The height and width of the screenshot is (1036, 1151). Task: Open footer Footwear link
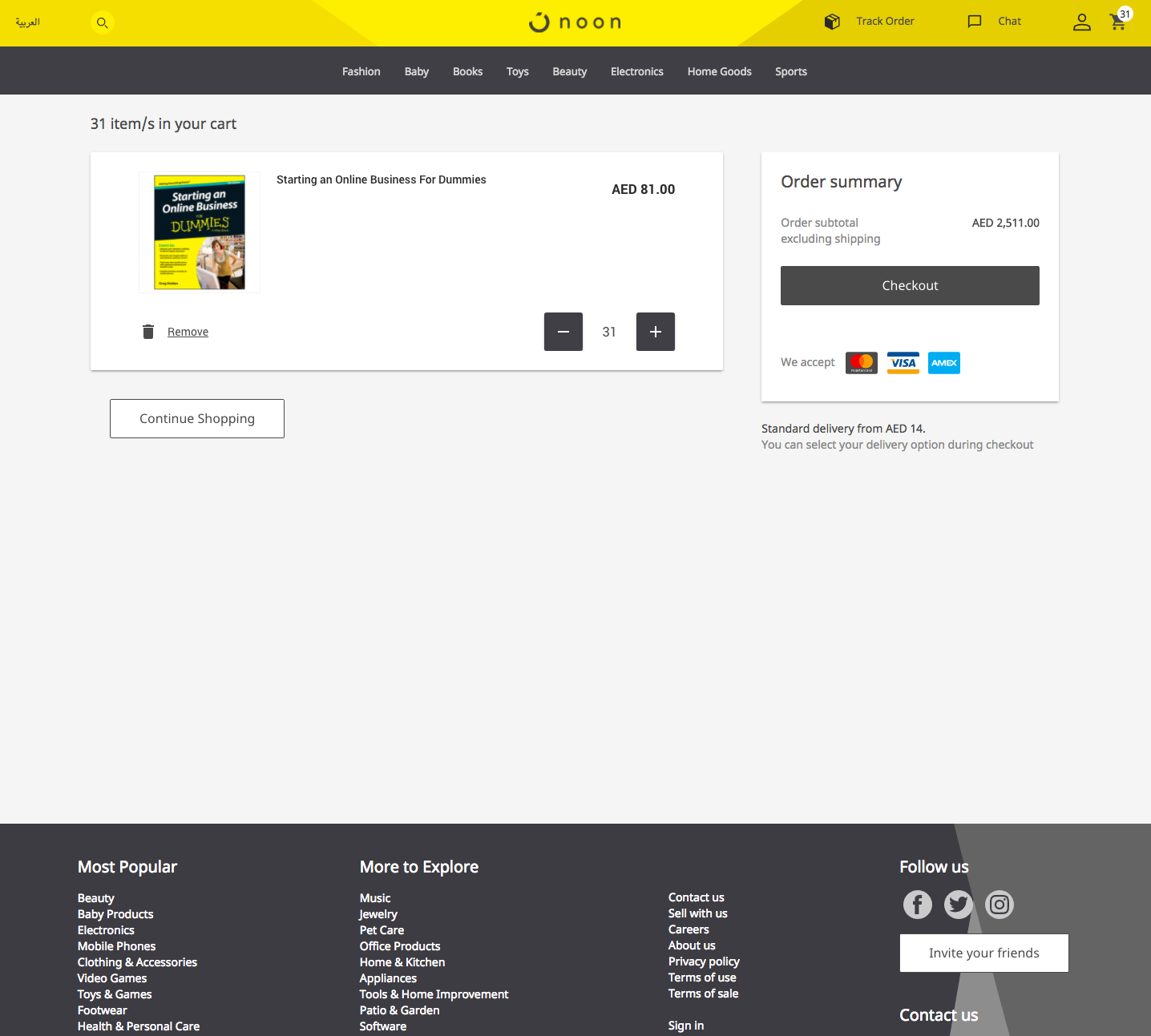point(103,1010)
